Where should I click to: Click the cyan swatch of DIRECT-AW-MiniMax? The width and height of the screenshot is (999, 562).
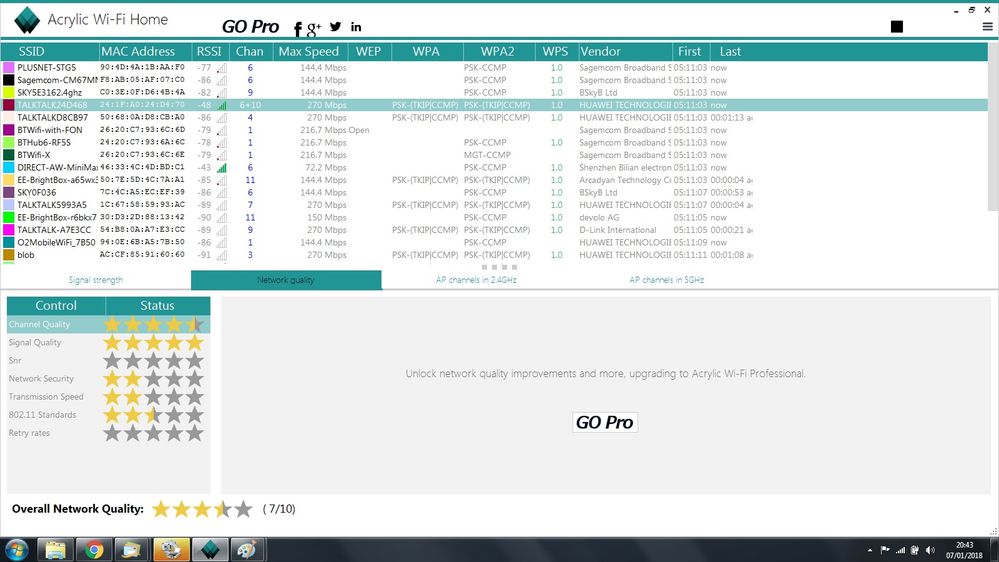(x=8, y=168)
